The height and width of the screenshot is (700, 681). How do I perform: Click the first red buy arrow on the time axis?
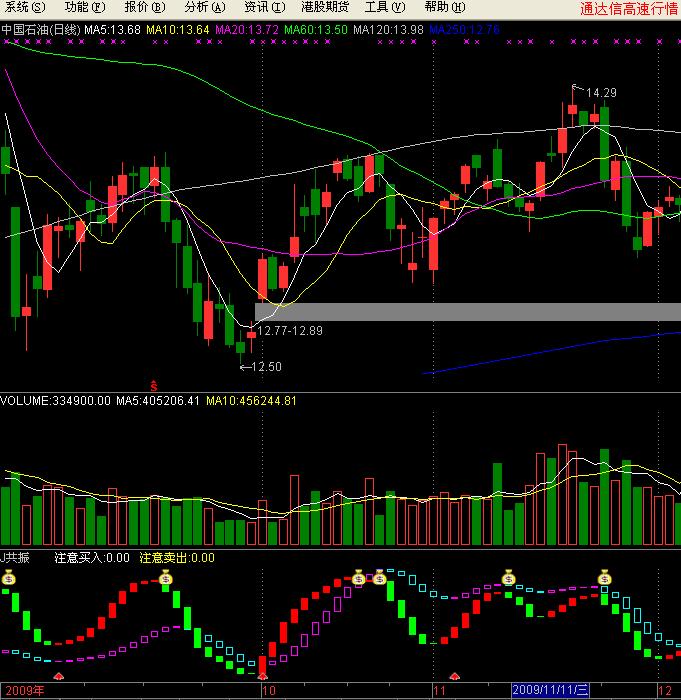(x=58, y=676)
